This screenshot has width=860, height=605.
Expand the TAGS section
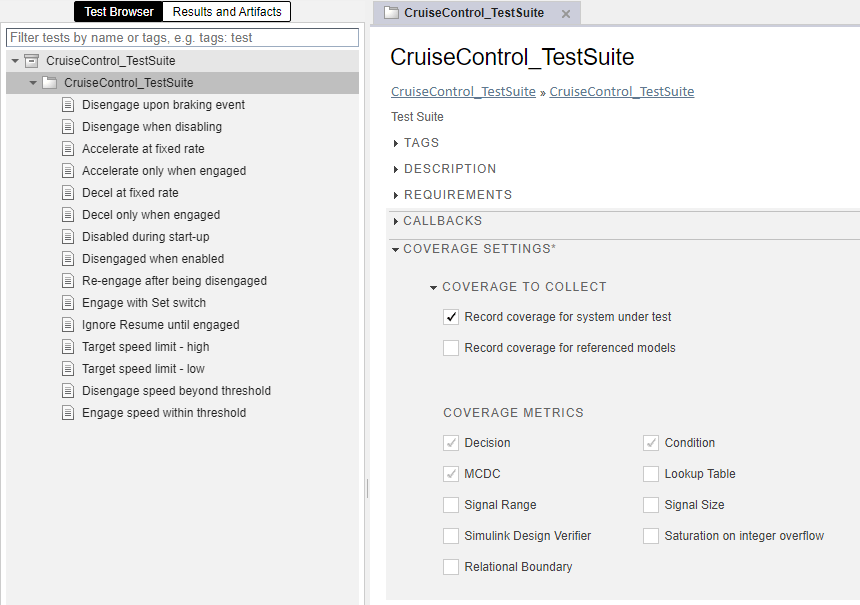coord(397,143)
